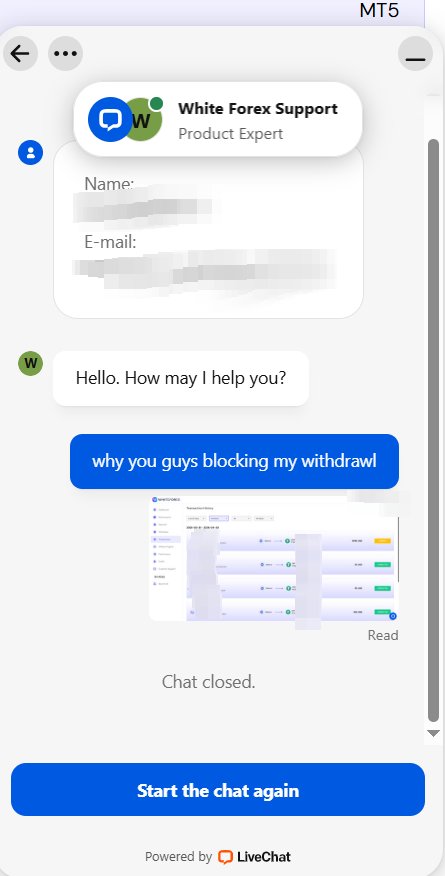Click the orange LiveChat logo in footer
The width and height of the screenshot is (445, 876).
click(x=226, y=856)
